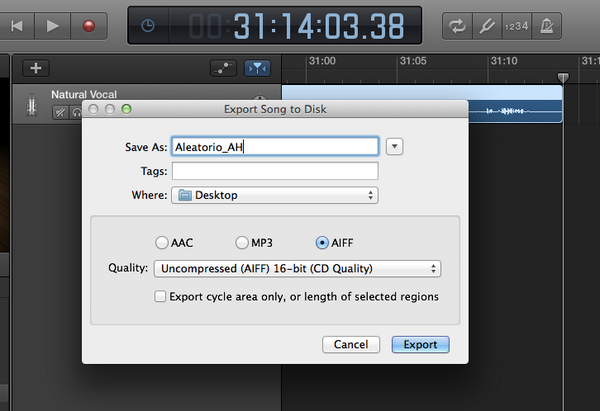This screenshot has width=600, height=411.
Task: Start playback with the play button
Action: click(x=52, y=26)
